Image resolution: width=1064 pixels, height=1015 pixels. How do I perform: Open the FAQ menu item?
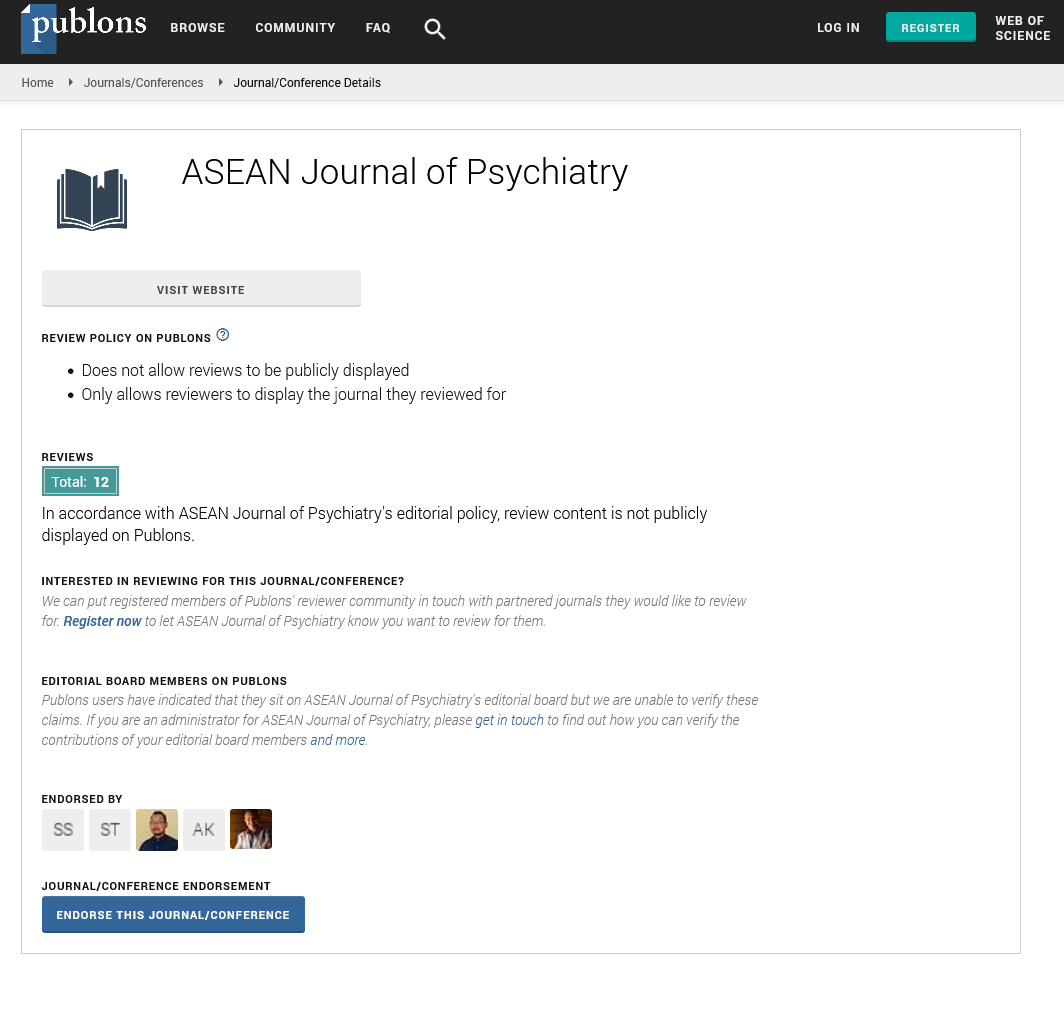378,28
